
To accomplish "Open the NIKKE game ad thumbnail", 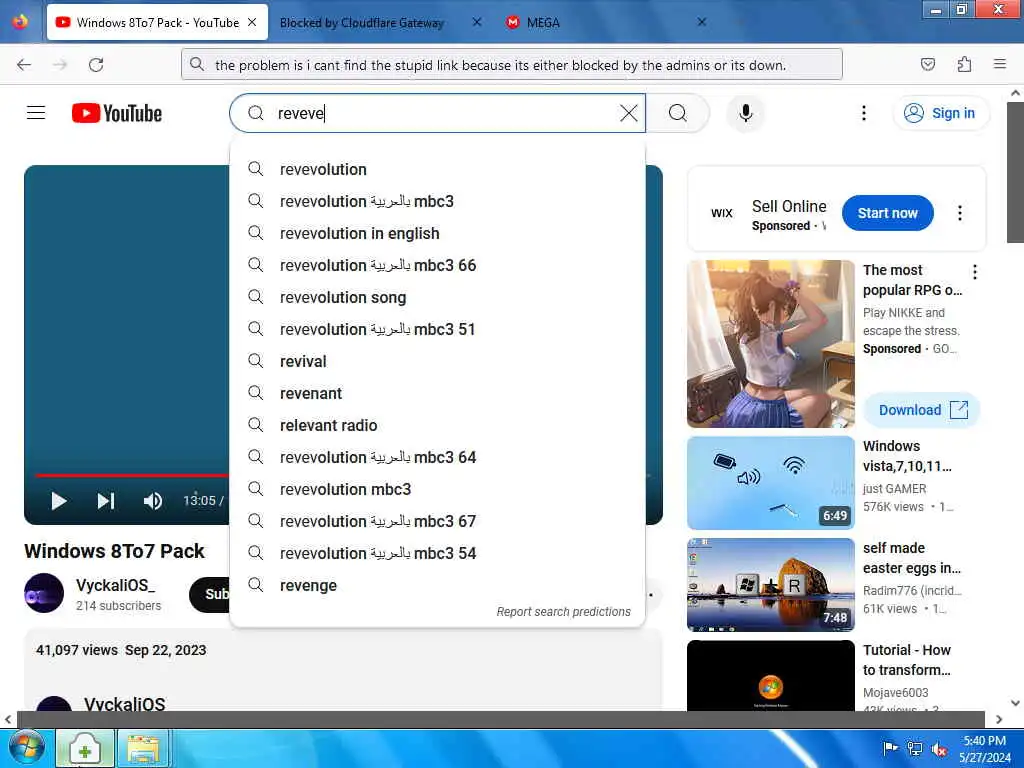I will coord(771,344).
